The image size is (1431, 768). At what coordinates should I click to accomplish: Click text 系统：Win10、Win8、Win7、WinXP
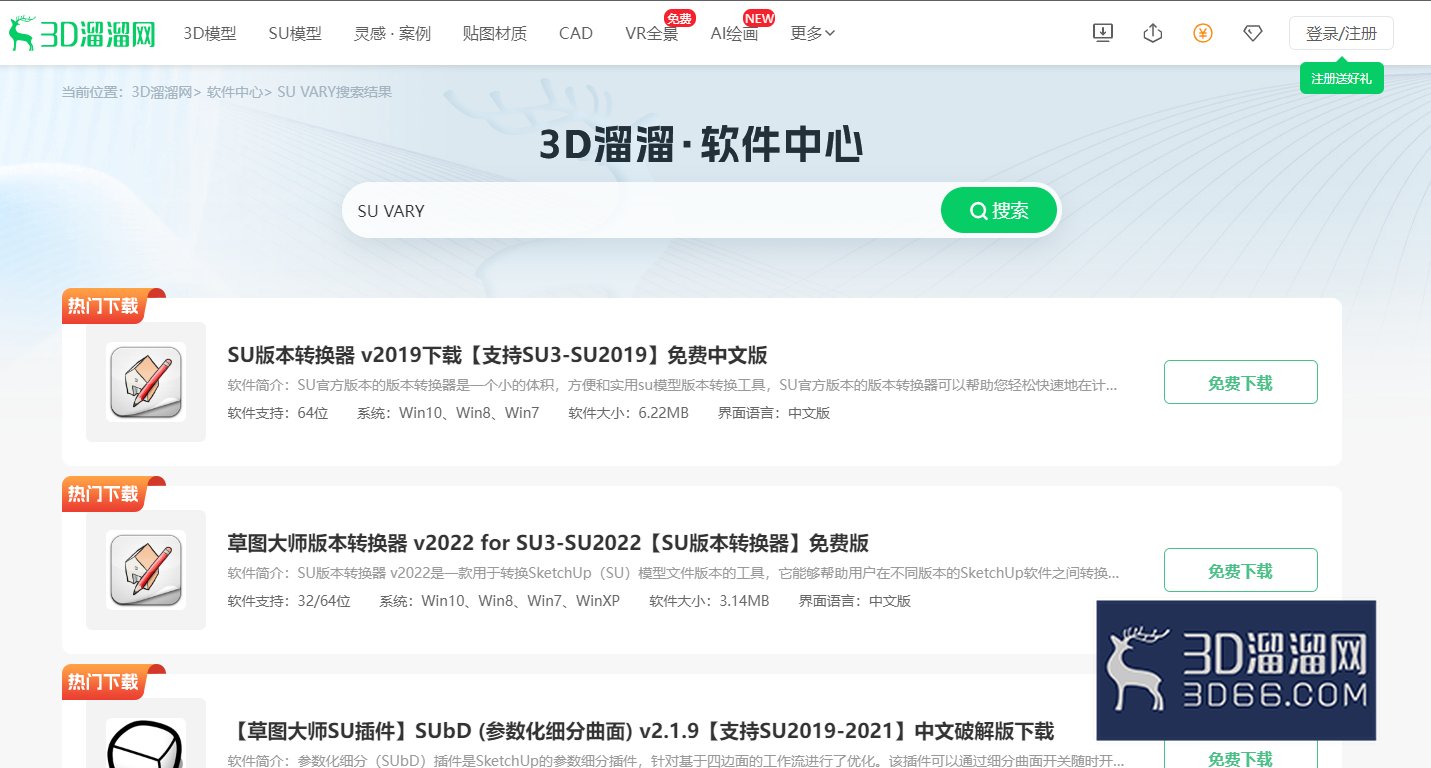pyautogui.click(x=499, y=601)
